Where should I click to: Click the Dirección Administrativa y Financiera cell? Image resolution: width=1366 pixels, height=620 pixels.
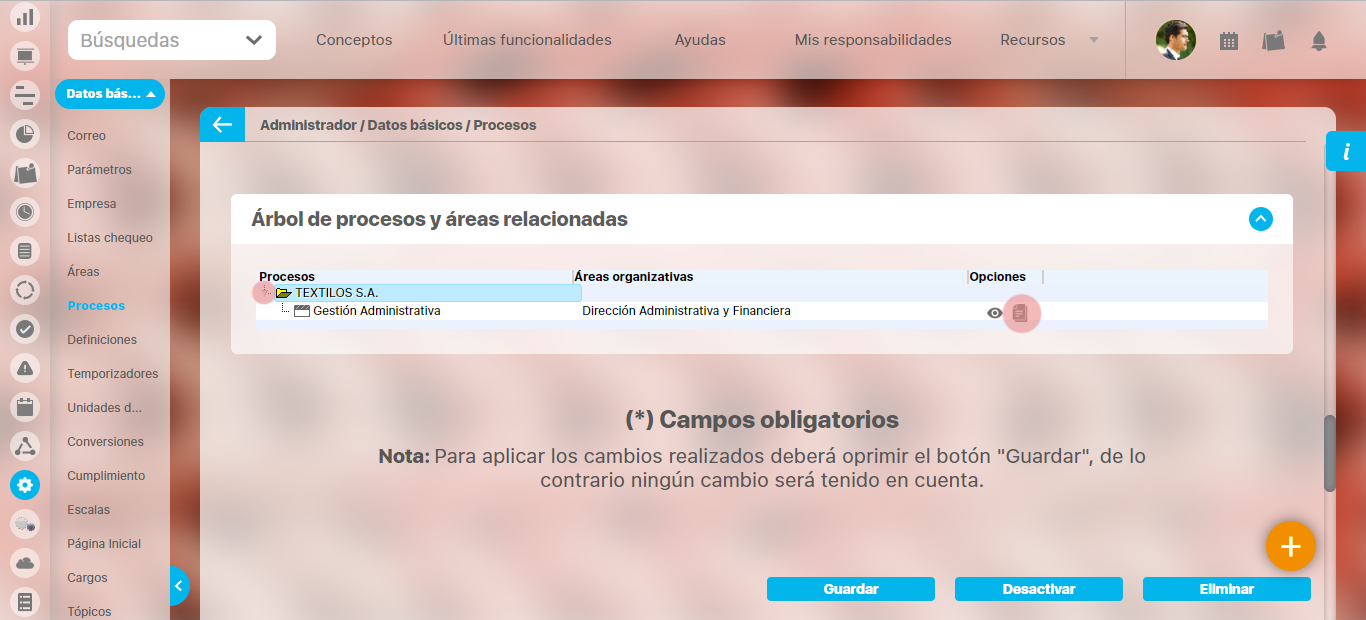(686, 311)
